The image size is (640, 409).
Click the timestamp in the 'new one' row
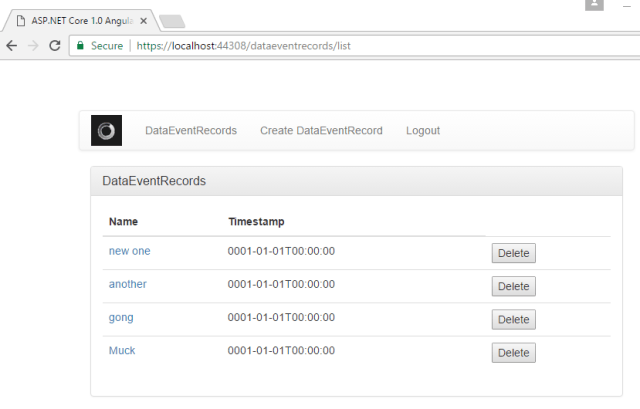point(281,251)
